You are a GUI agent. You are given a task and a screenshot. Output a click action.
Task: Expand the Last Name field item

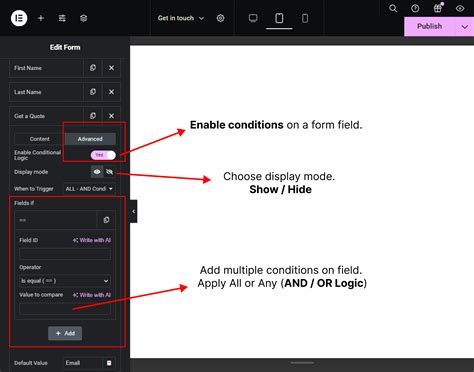46,92
